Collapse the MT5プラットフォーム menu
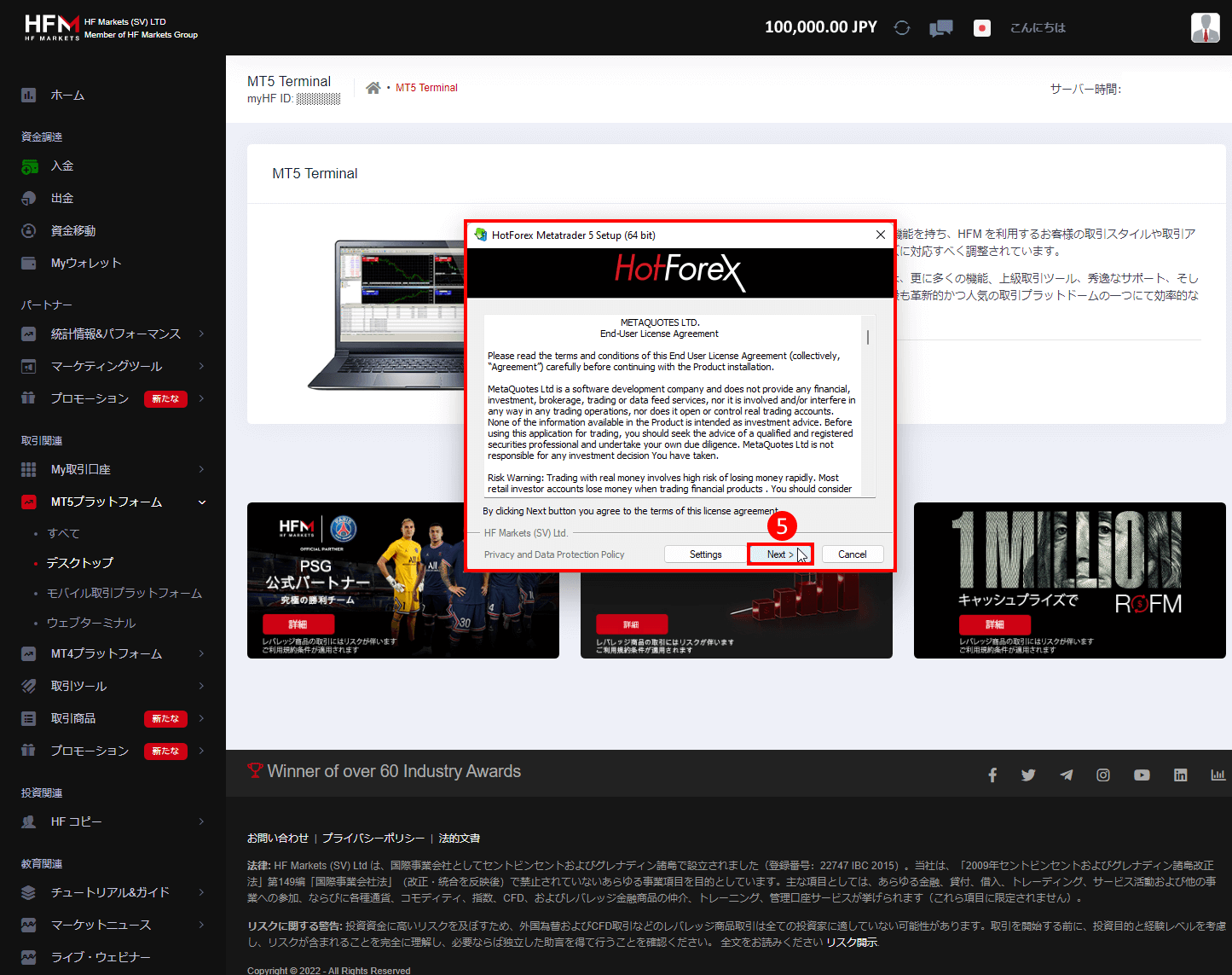 (x=201, y=502)
